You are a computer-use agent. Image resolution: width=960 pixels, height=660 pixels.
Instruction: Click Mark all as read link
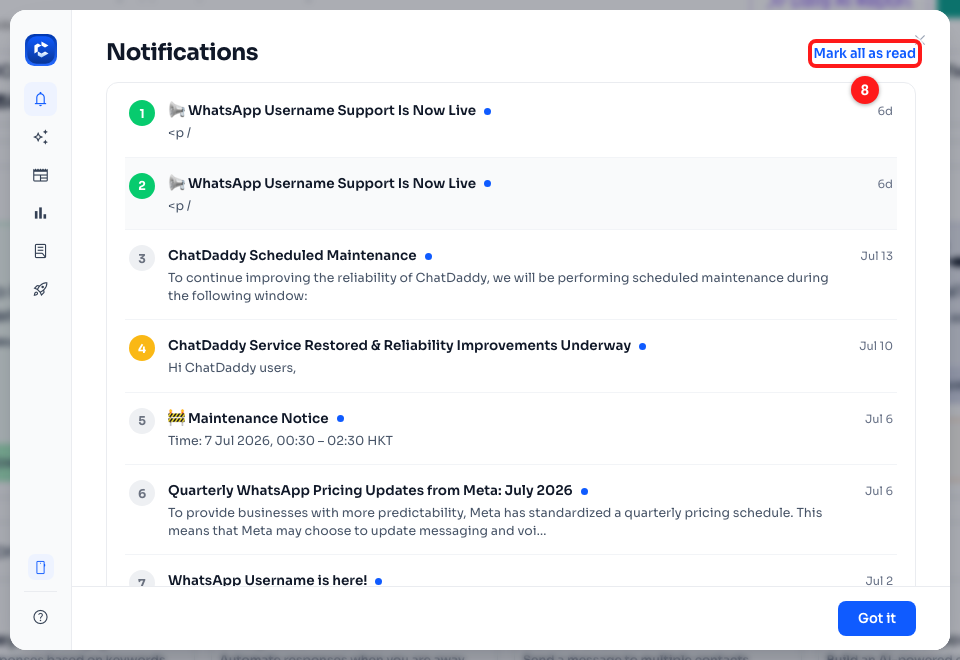[x=864, y=53]
